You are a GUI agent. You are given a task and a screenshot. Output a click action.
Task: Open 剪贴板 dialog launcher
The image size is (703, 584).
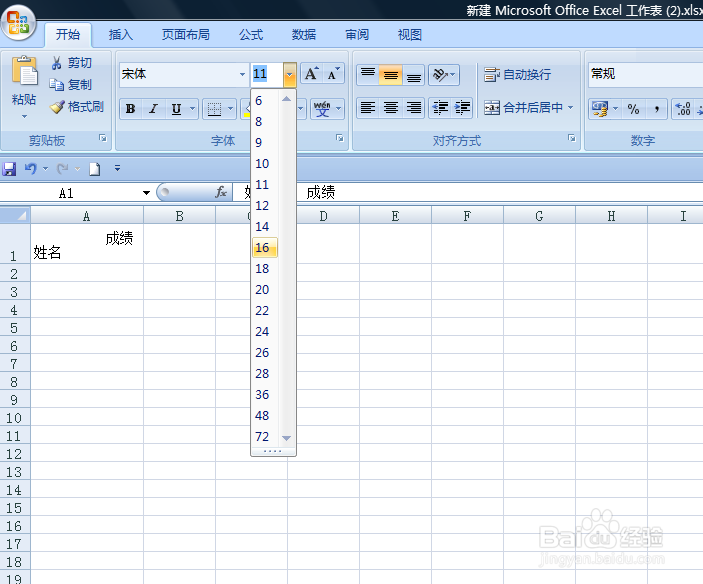click(x=103, y=138)
